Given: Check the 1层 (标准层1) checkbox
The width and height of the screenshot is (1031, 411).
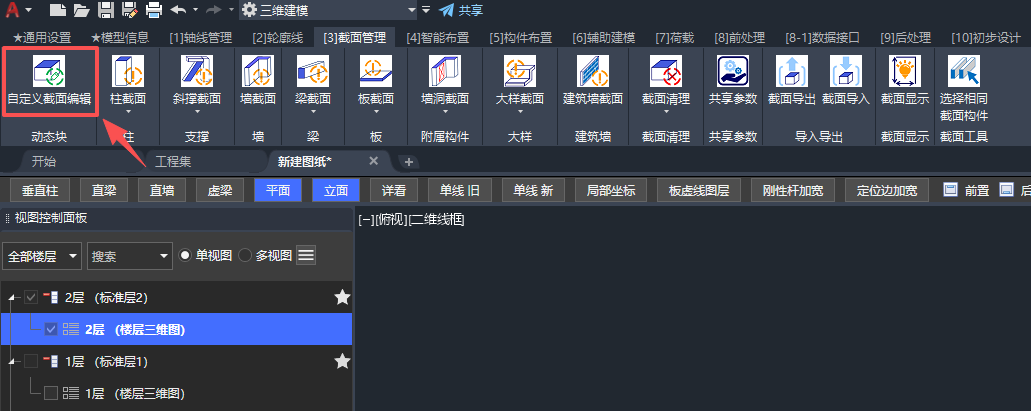Looking at the screenshot, I should [31, 361].
